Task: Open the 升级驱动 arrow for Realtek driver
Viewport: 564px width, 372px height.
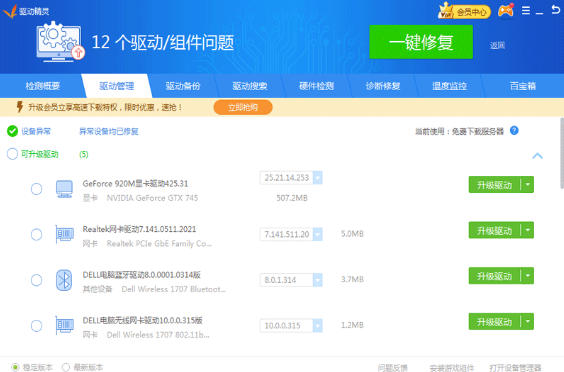Action: pyautogui.click(x=528, y=230)
